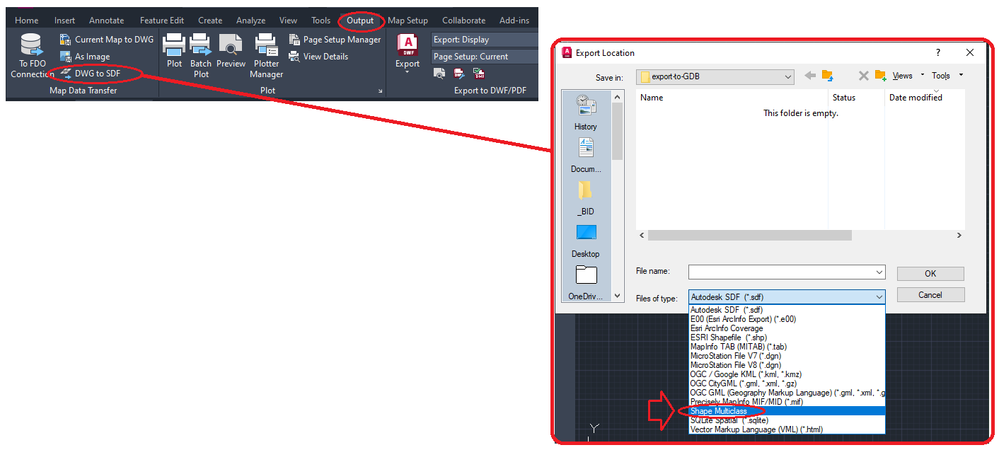Image resolution: width=999 pixels, height=450 pixels.
Task: Create New Folder in Export Location dialog
Action: click(880, 76)
